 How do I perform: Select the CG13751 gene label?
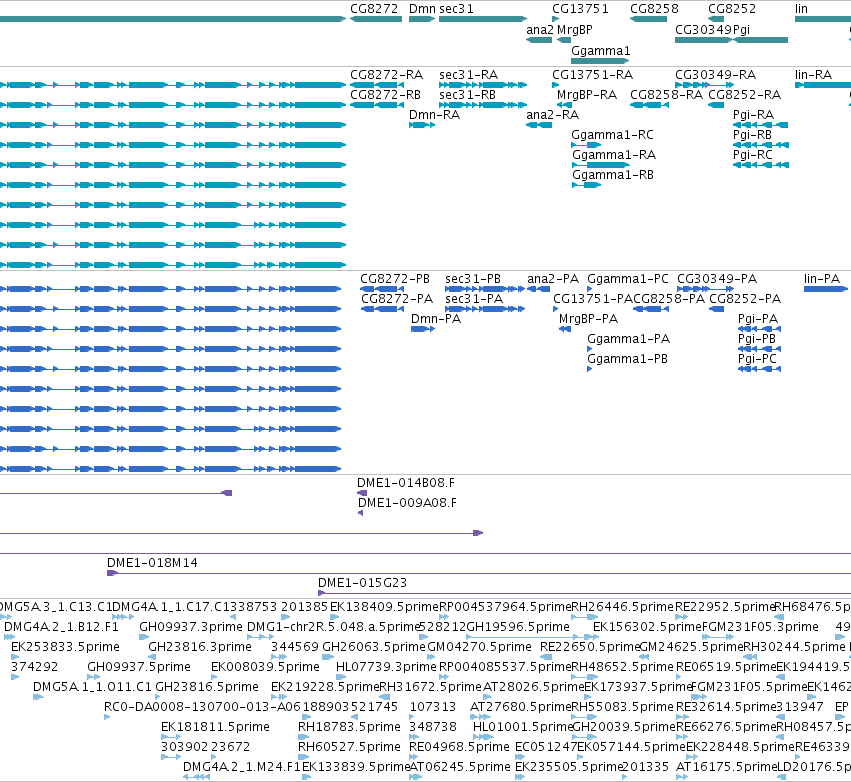click(580, 9)
